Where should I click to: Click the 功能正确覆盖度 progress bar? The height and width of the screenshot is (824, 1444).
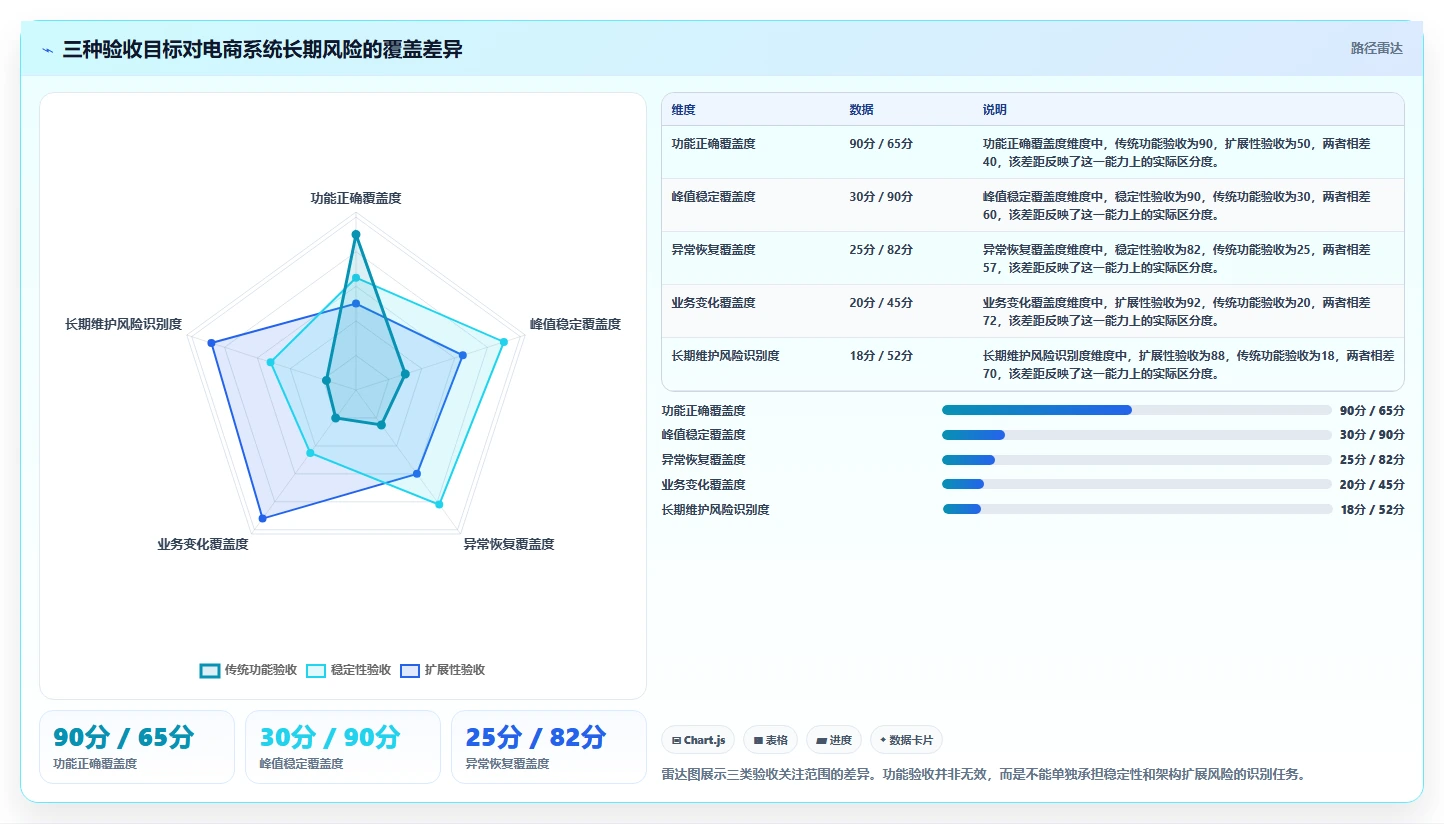(1137, 410)
